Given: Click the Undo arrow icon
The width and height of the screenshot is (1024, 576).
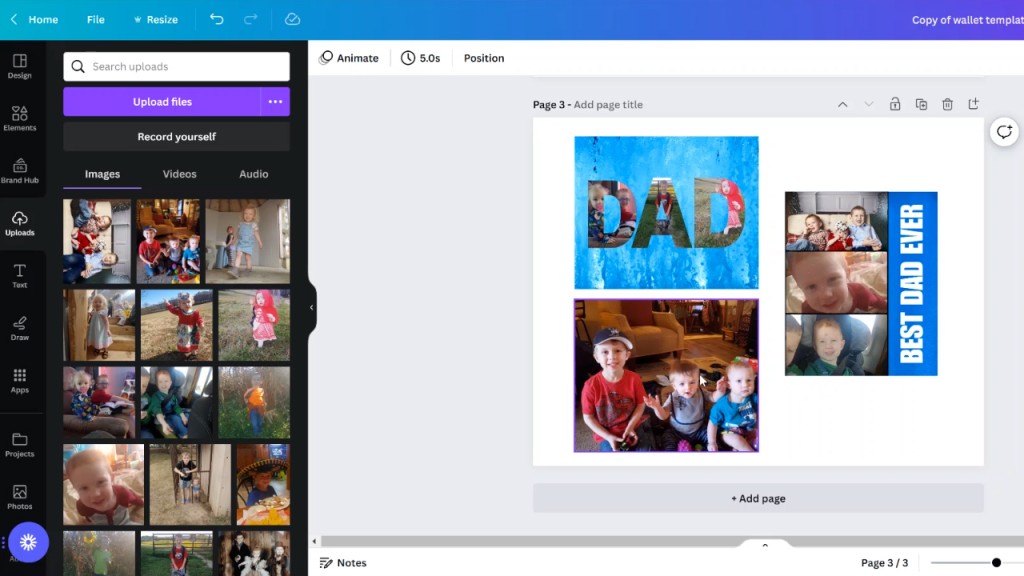Looking at the screenshot, I should point(217,19).
